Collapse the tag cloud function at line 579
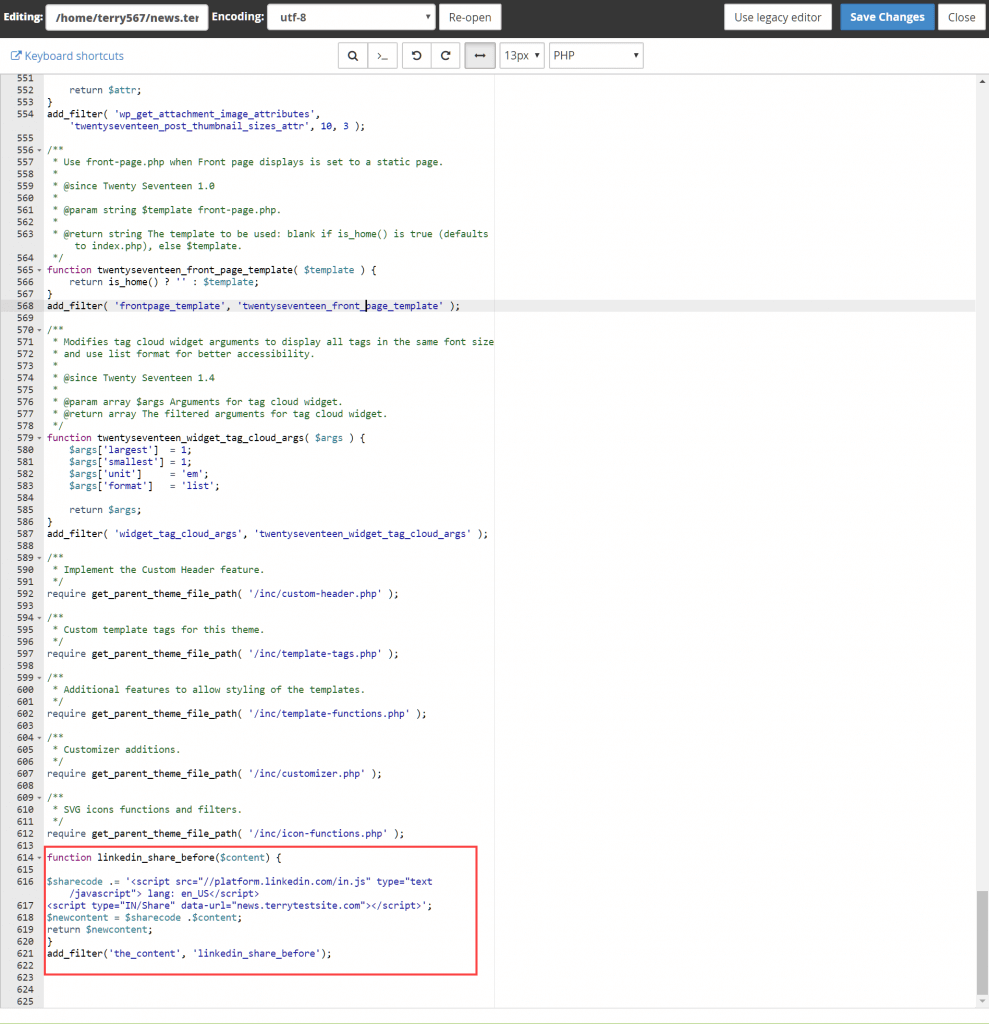The width and height of the screenshot is (989, 1024). (39, 438)
